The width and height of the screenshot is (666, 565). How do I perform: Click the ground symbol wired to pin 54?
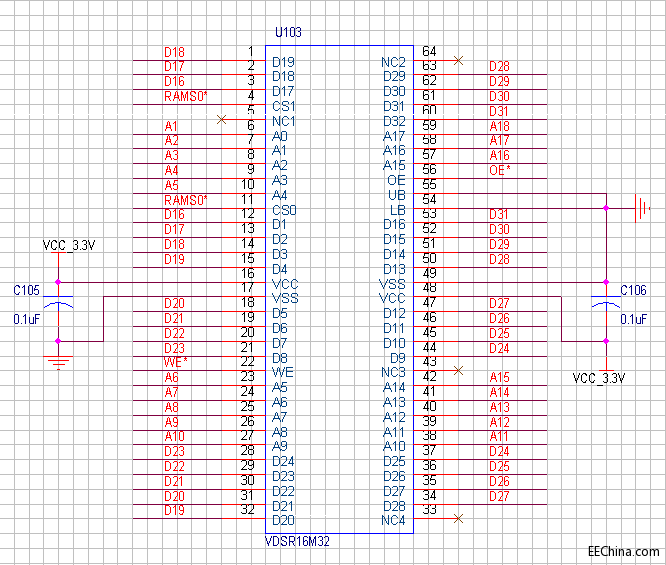(642, 208)
